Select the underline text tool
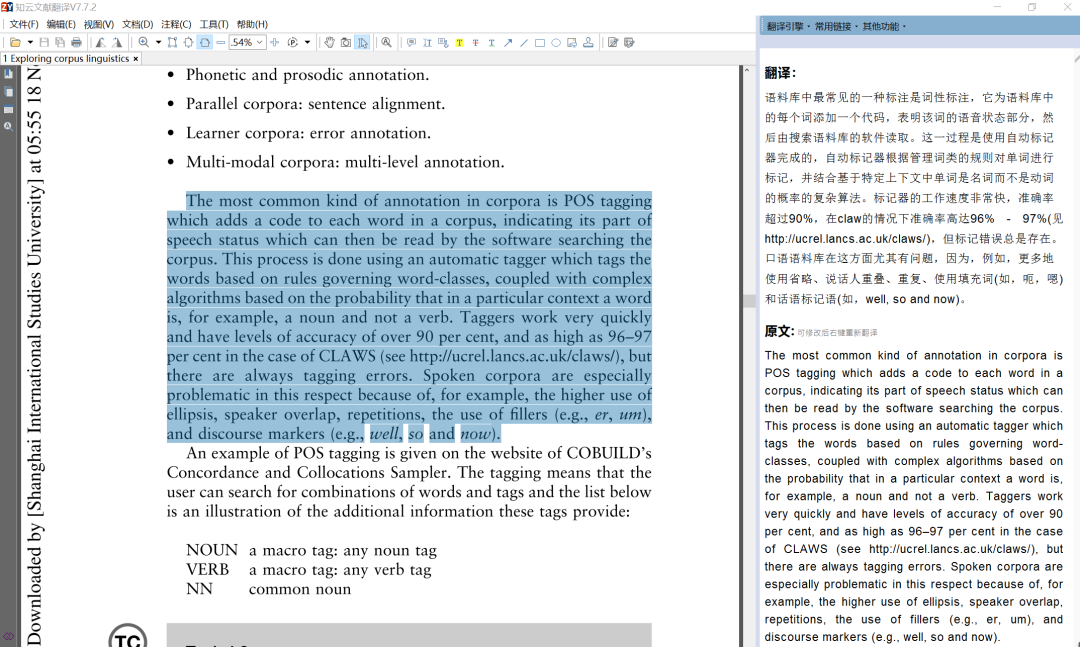The width and height of the screenshot is (1080, 647). pyautogui.click(x=491, y=43)
